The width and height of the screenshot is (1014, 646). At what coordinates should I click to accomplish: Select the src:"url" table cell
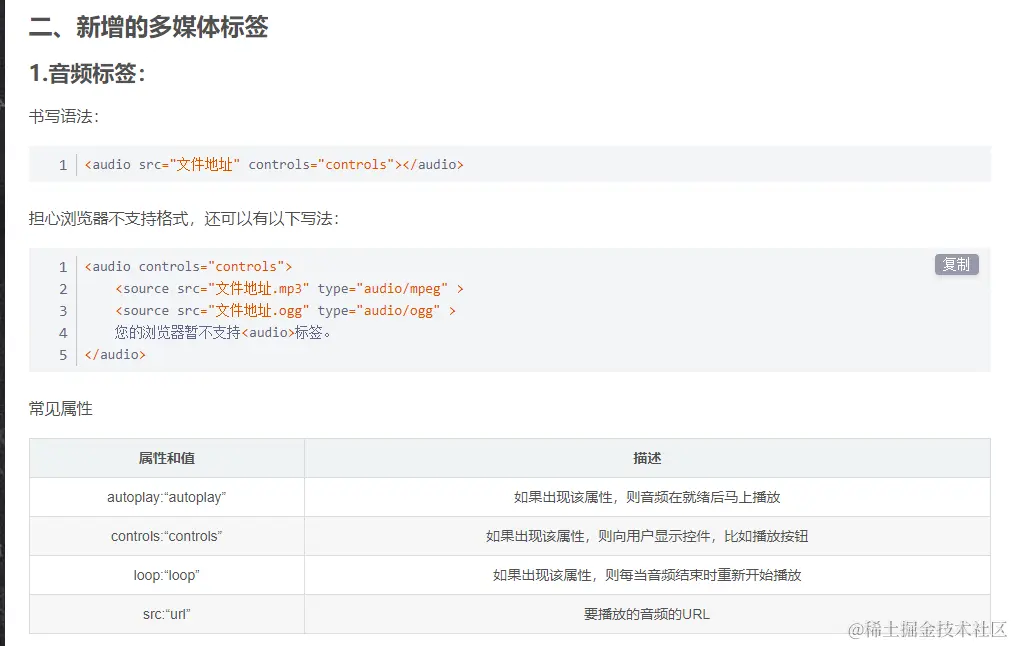point(167,614)
